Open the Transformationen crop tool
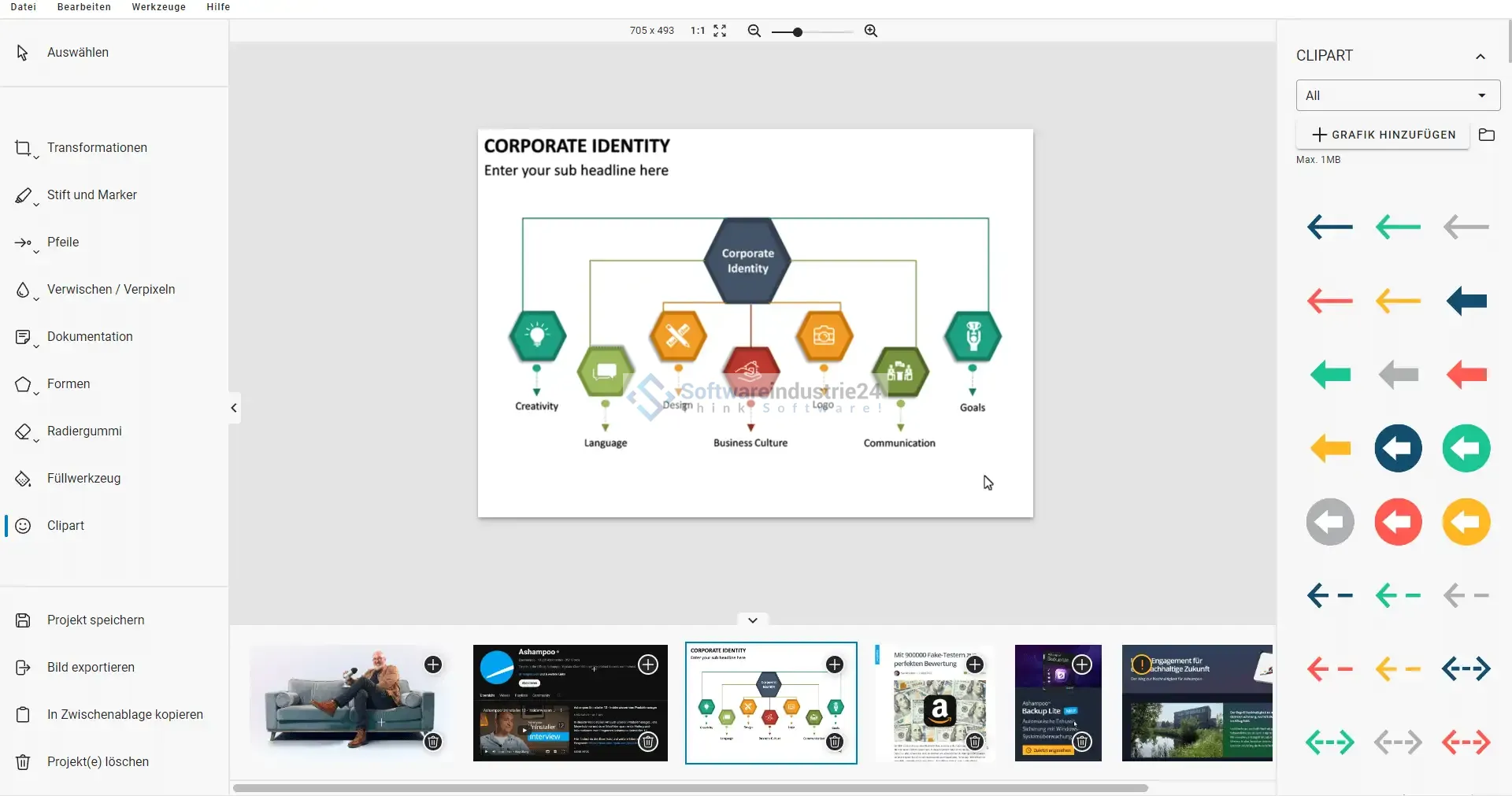Screen dimensions: 1512x796 (96, 148)
